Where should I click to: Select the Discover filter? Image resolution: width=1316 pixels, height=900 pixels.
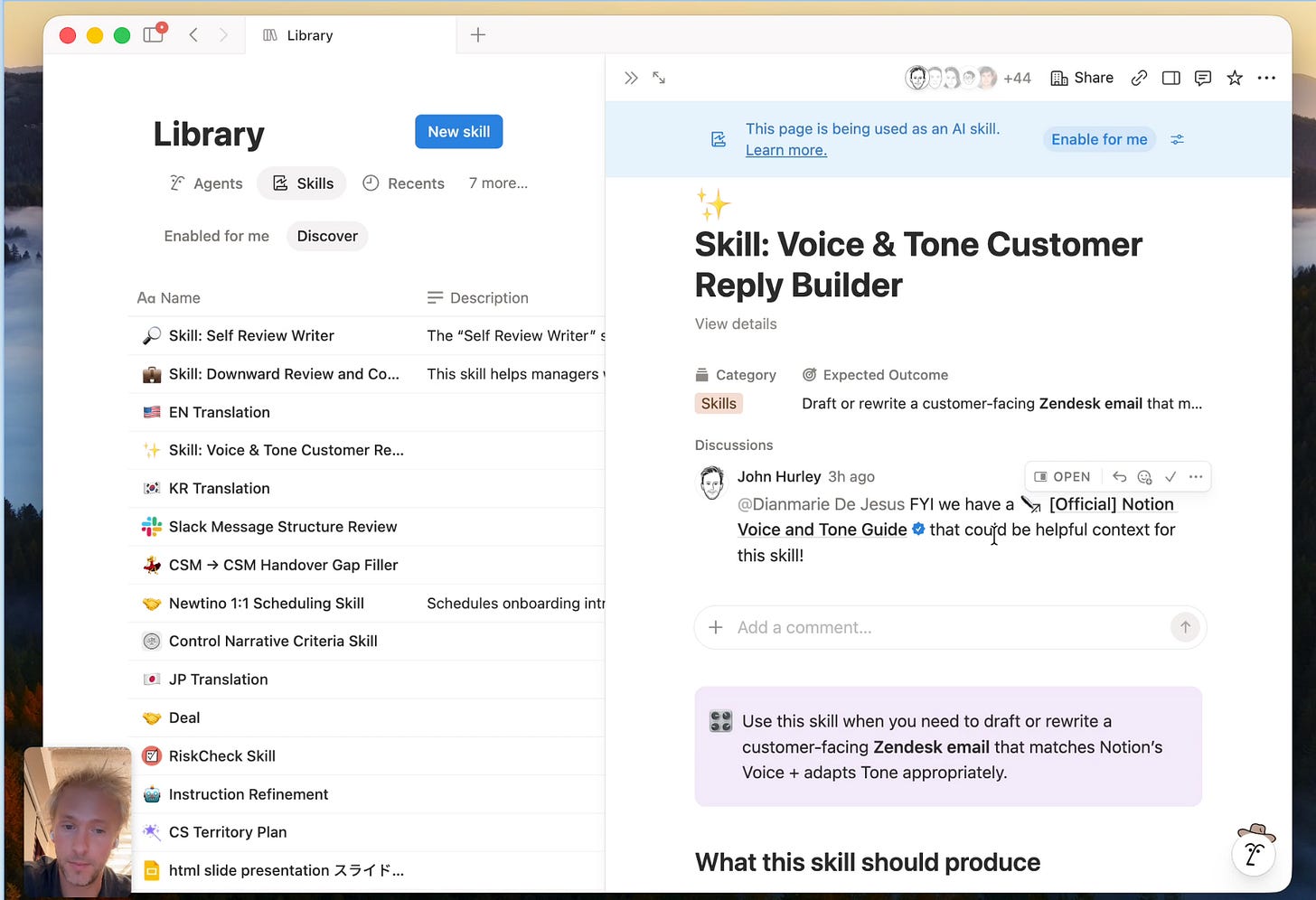[327, 236]
